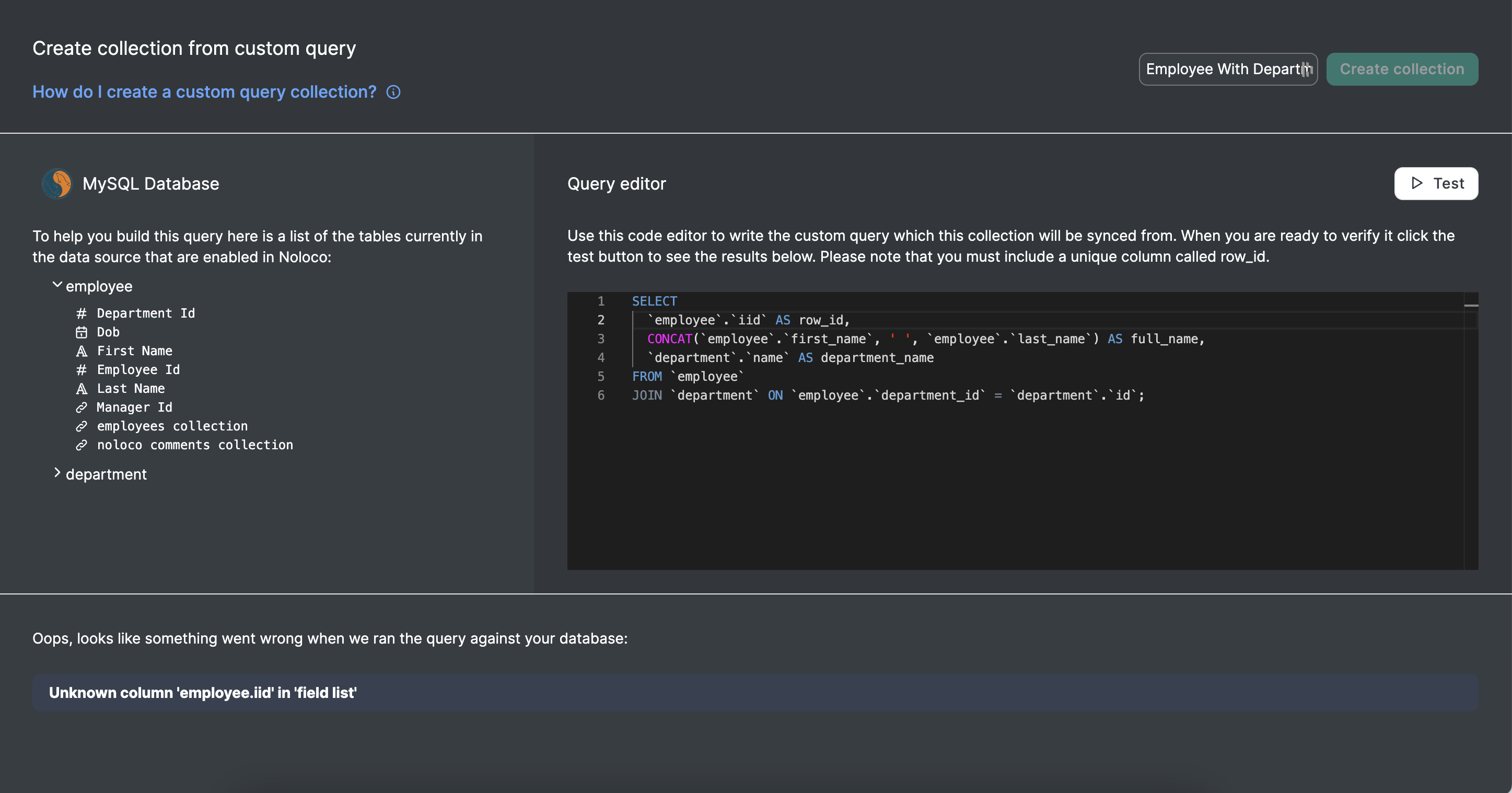Image resolution: width=1512 pixels, height=793 pixels.
Task: Click the link icon beside Manager Id
Action: tap(82, 407)
